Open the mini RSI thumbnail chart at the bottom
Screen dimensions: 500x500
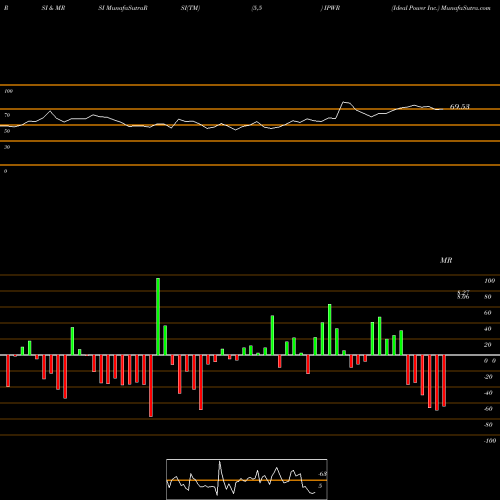(x=247, y=479)
